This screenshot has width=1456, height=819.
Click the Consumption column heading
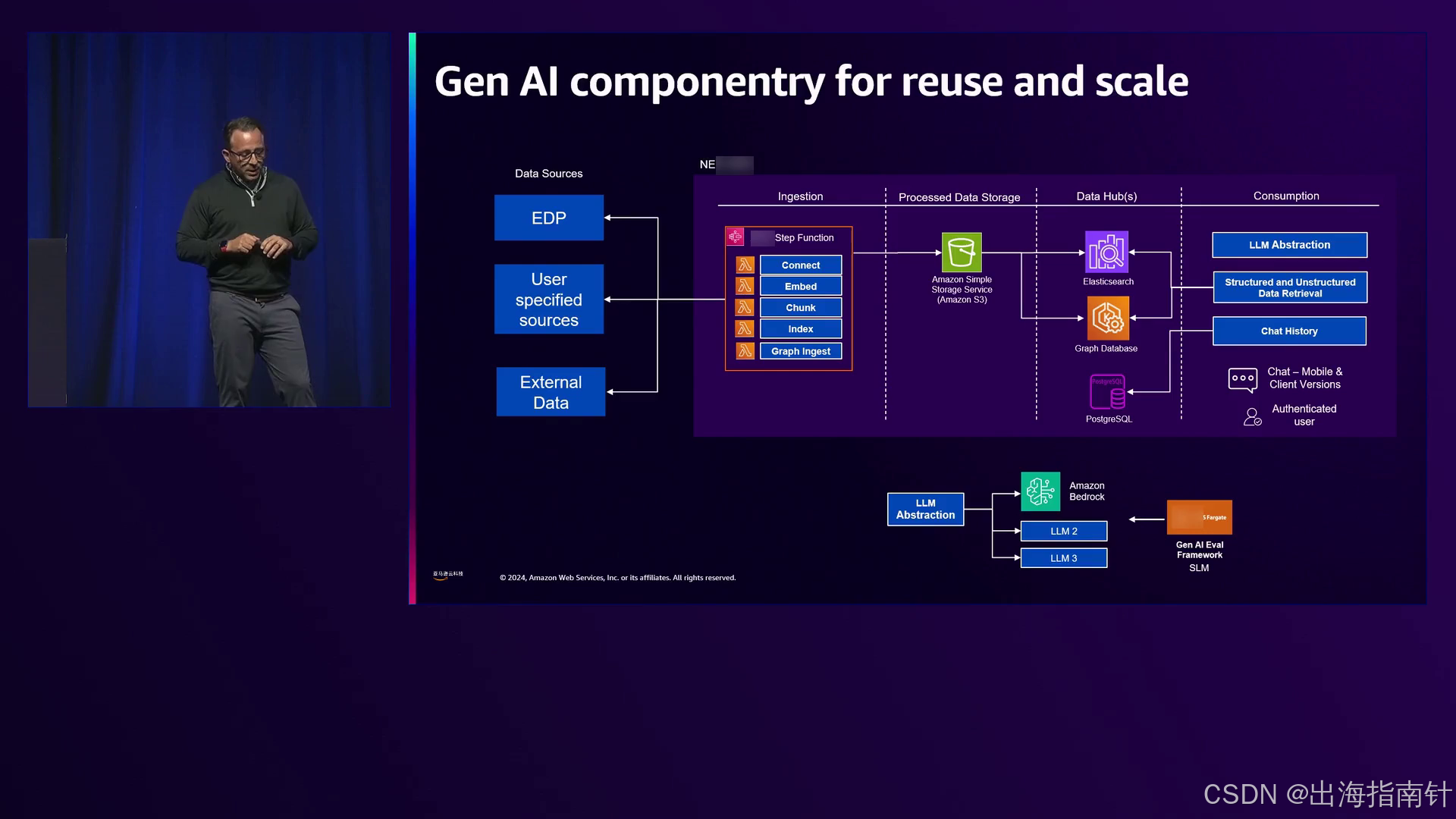(1285, 196)
